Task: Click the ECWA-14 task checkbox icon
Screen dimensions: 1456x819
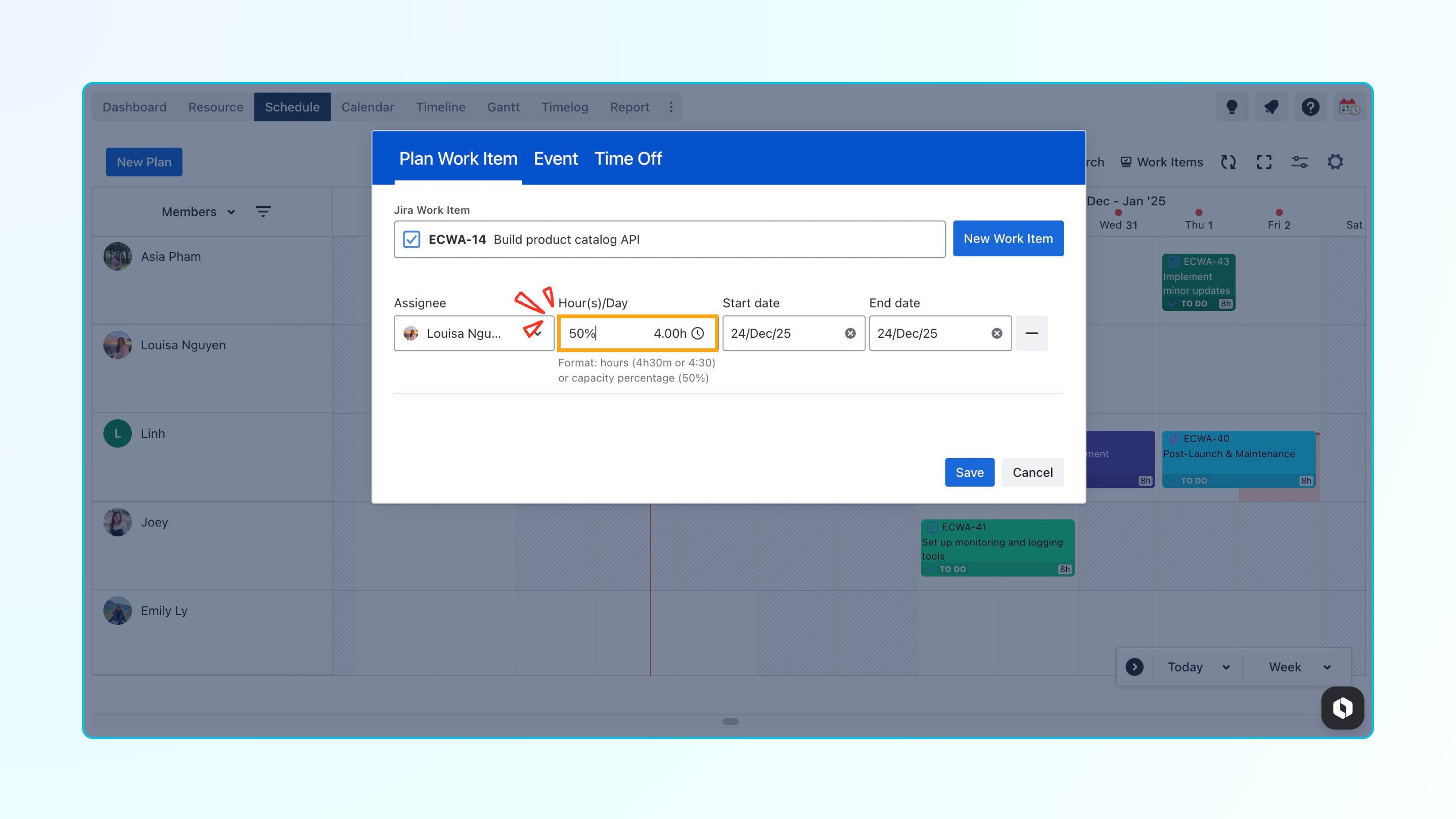Action: pos(412,239)
